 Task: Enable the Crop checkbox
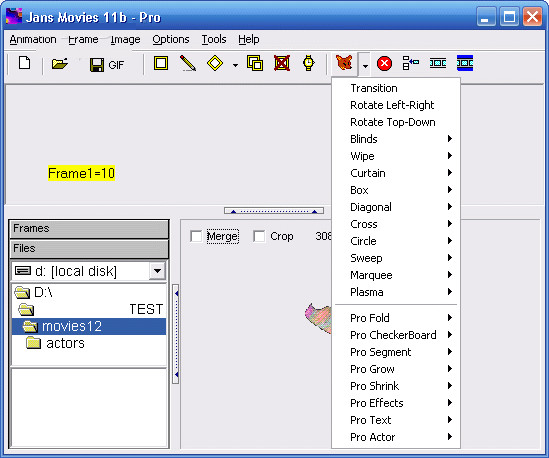(x=259, y=236)
